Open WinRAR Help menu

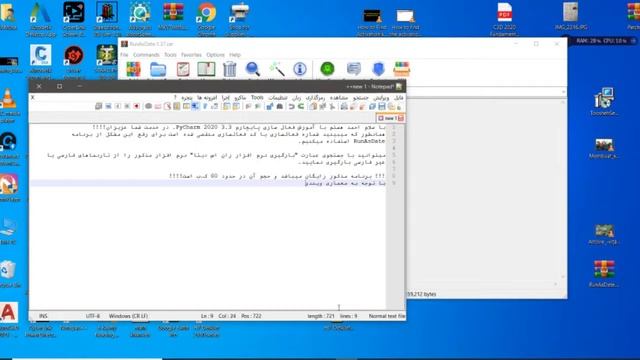tap(235, 55)
